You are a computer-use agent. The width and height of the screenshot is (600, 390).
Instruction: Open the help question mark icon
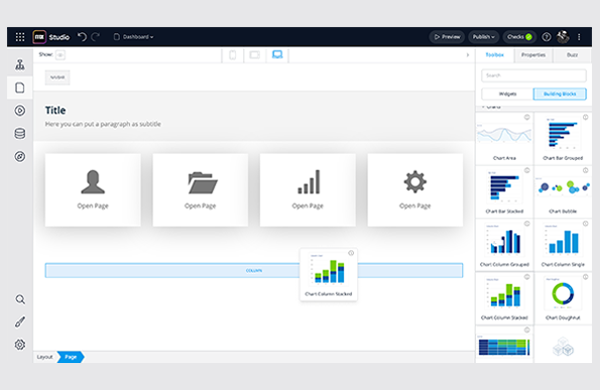pos(546,37)
